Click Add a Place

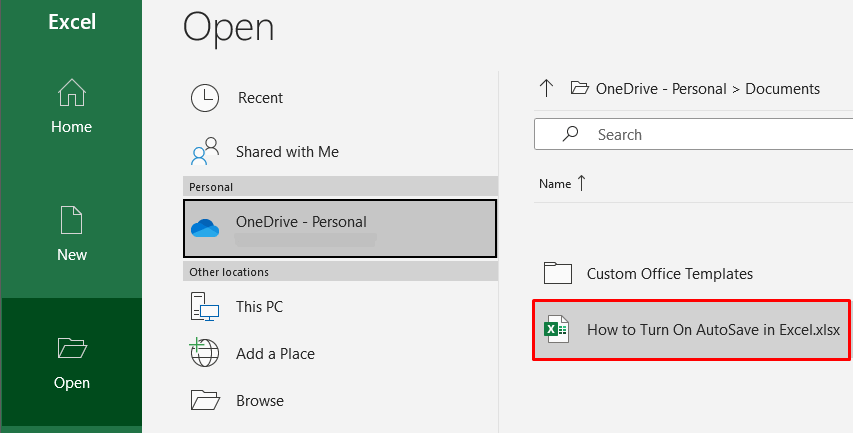point(341,354)
